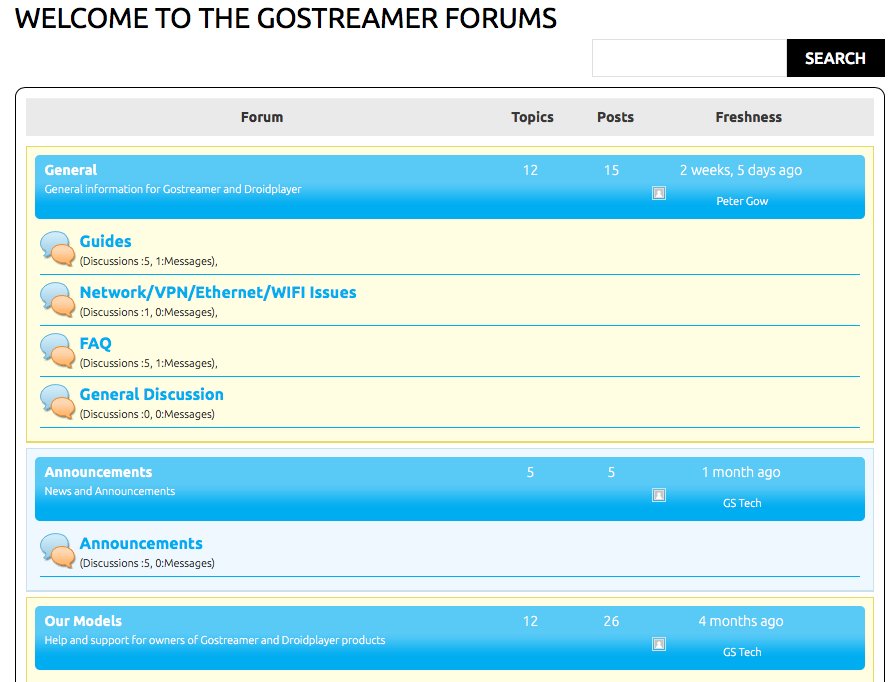This screenshot has width=894, height=682.
Task: Open the FAQ subforum link
Action: pyautogui.click(x=95, y=343)
